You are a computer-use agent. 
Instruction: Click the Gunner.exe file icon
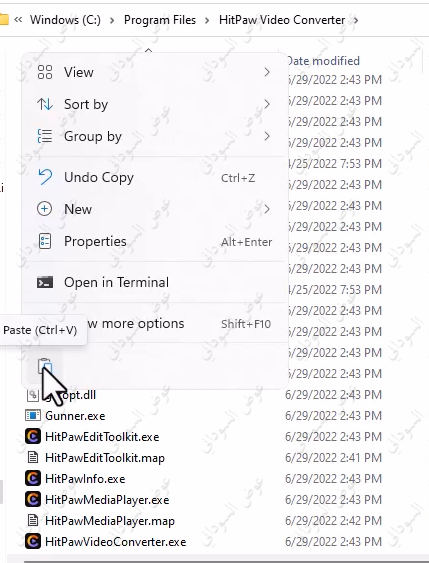[x=33, y=415]
